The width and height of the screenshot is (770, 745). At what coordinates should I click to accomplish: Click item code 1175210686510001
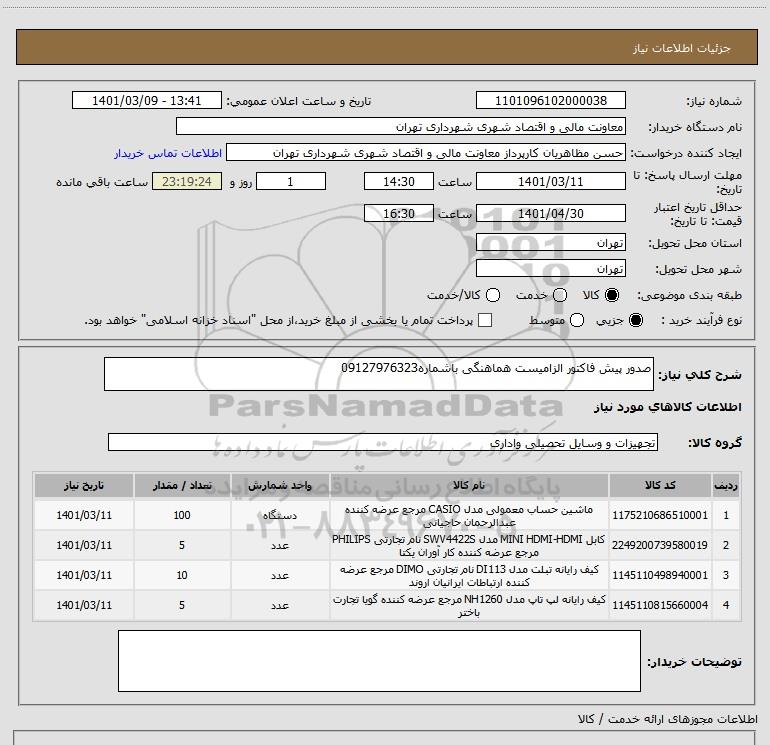[660, 515]
